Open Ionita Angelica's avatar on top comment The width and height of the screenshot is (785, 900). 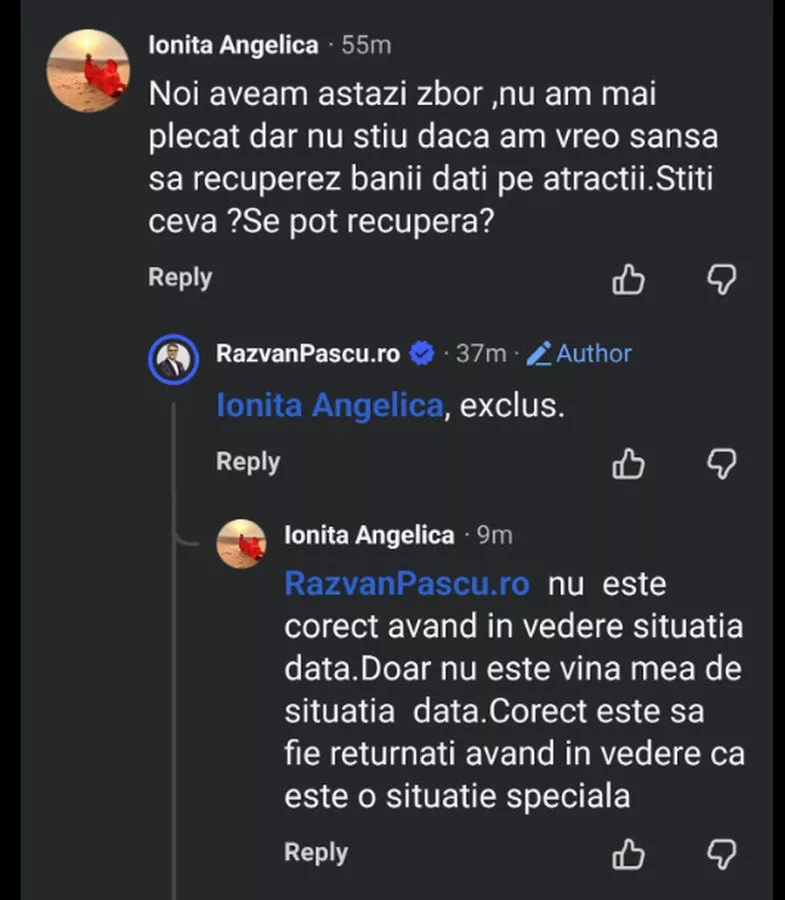(x=88, y=70)
